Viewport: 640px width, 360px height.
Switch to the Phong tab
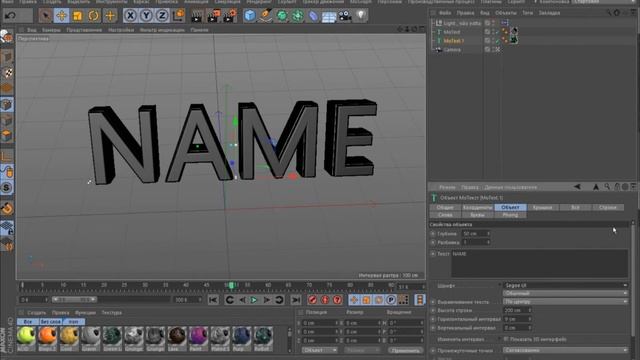510,215
